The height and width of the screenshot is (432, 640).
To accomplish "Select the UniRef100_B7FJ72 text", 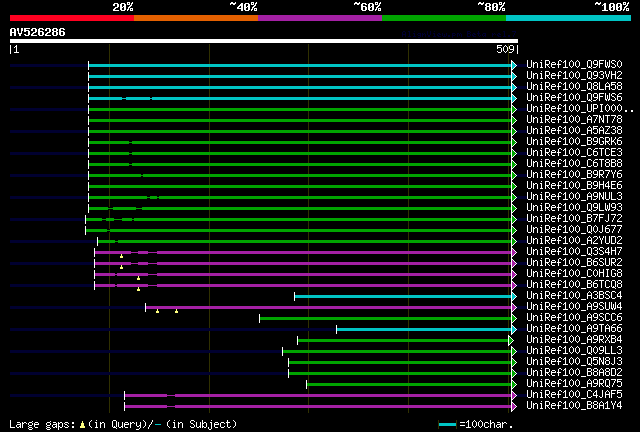I will coord(574,219).
